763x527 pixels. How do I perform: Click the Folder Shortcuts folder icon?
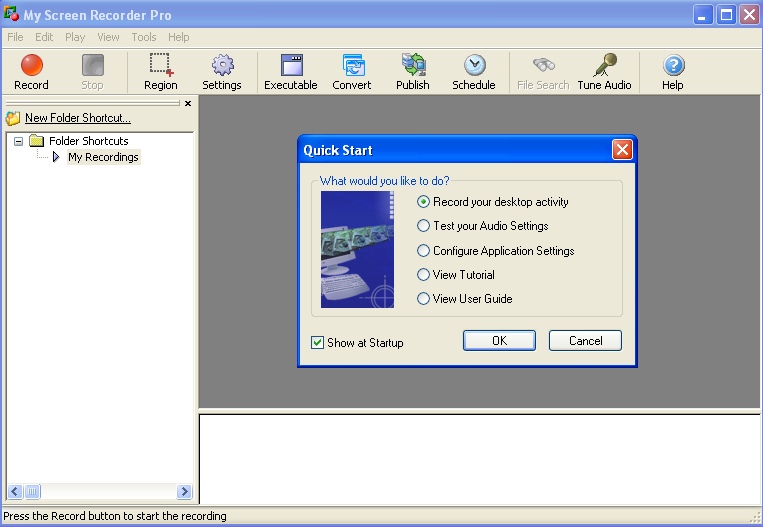click(36, 141)
